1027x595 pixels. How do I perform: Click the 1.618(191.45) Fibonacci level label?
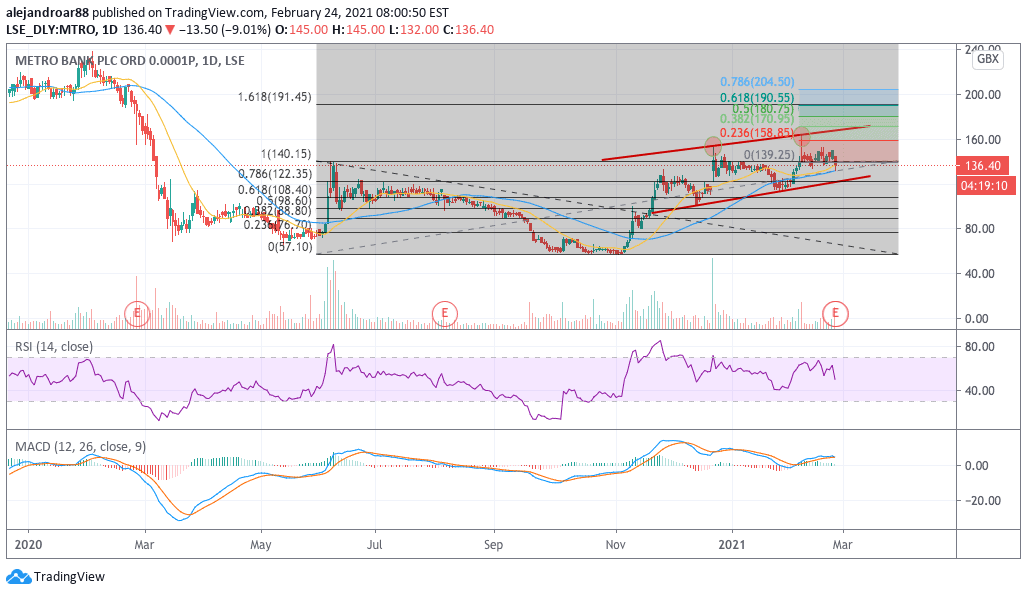pyautogui.click(x=274, y=97)
